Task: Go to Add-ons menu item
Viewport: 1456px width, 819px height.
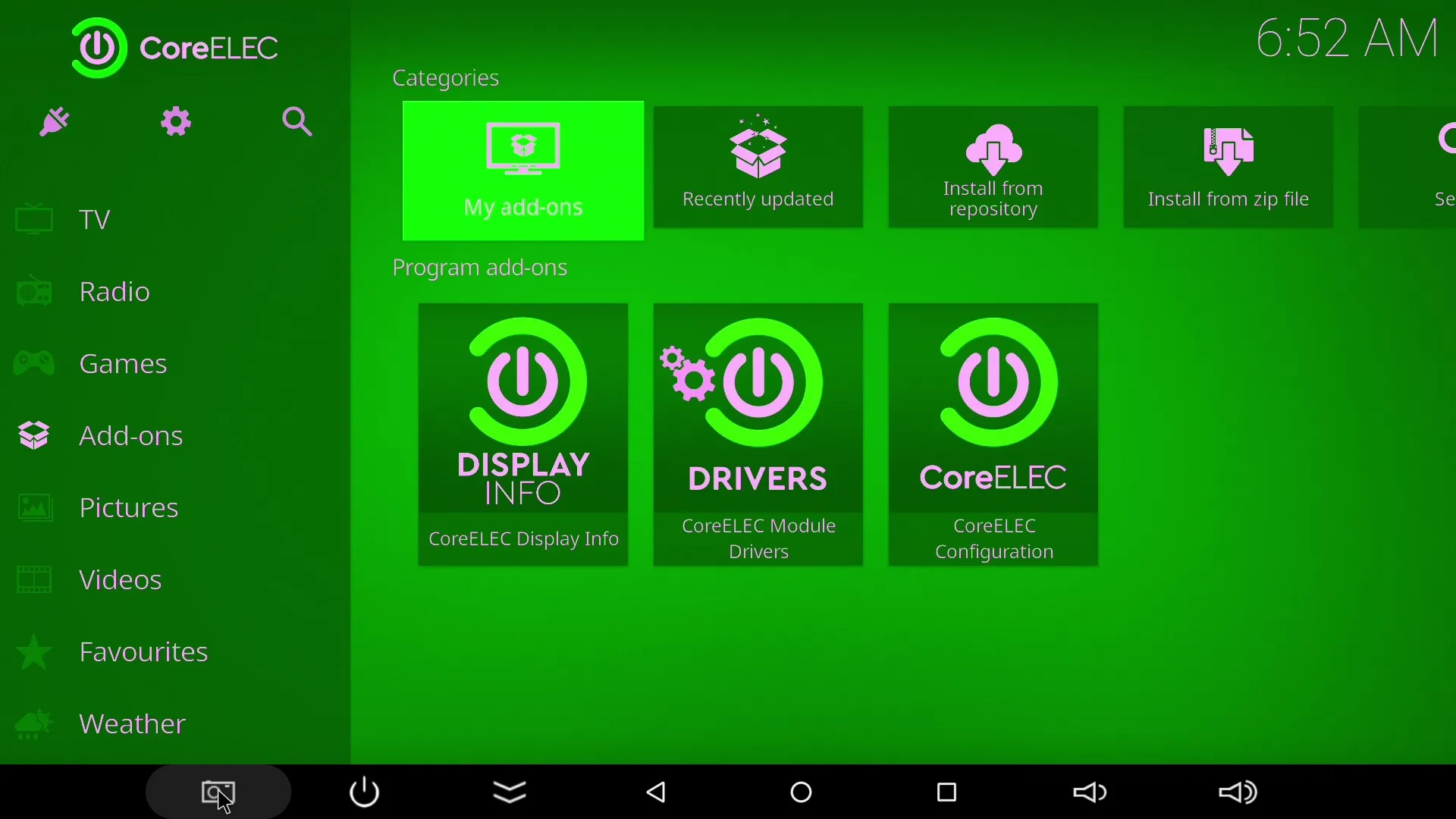Action: [x=130, y=436]
